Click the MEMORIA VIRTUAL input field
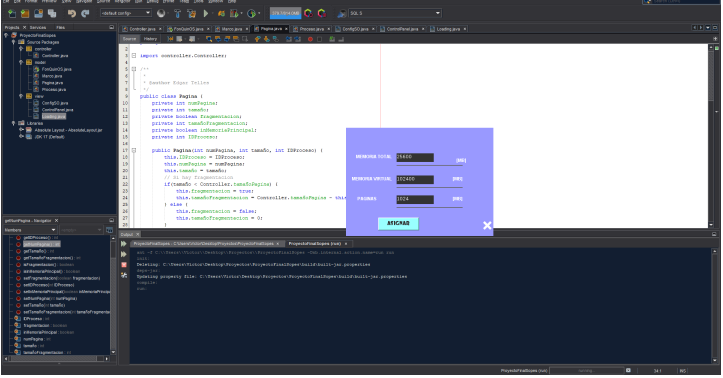 tap(415, 179)
